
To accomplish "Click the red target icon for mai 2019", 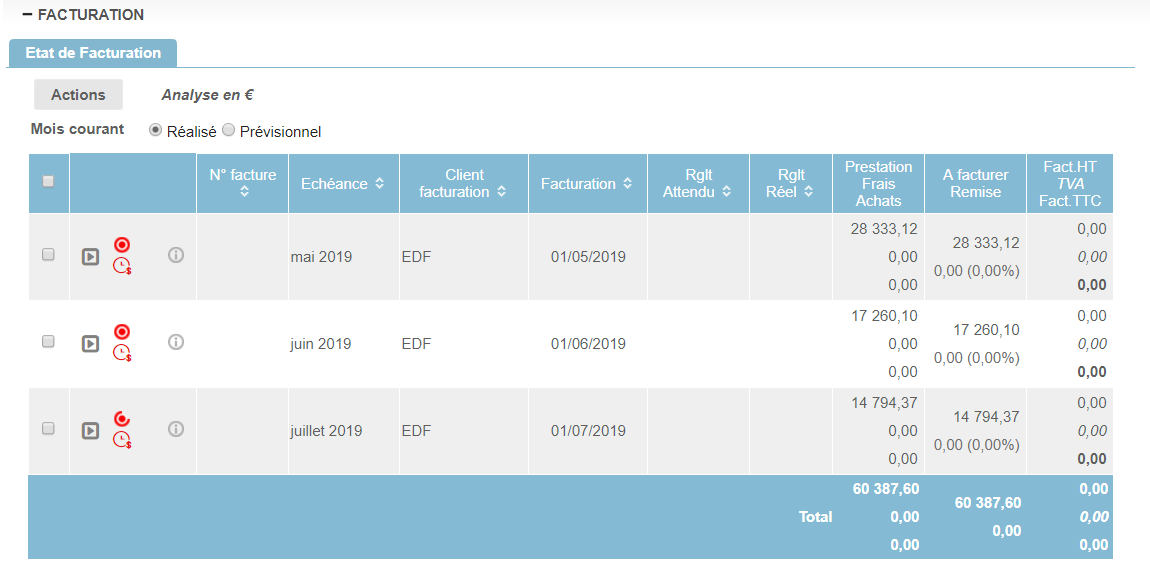I will coord(122,244).
